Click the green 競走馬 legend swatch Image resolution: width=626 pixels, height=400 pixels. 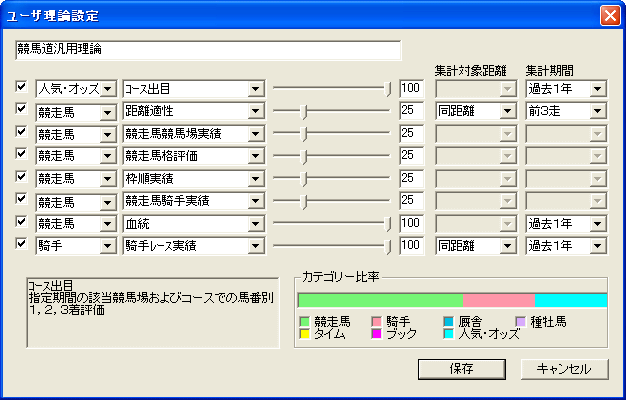click(305, 322)
